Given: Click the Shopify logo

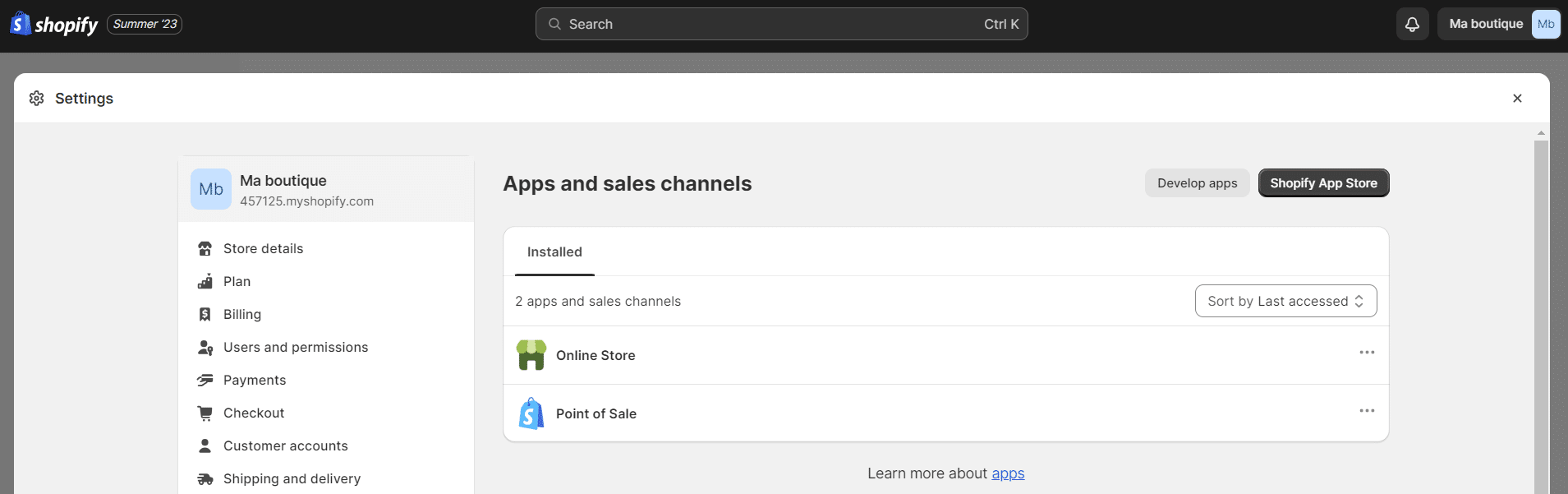Looking at the screenshot, I should point(54,24).
